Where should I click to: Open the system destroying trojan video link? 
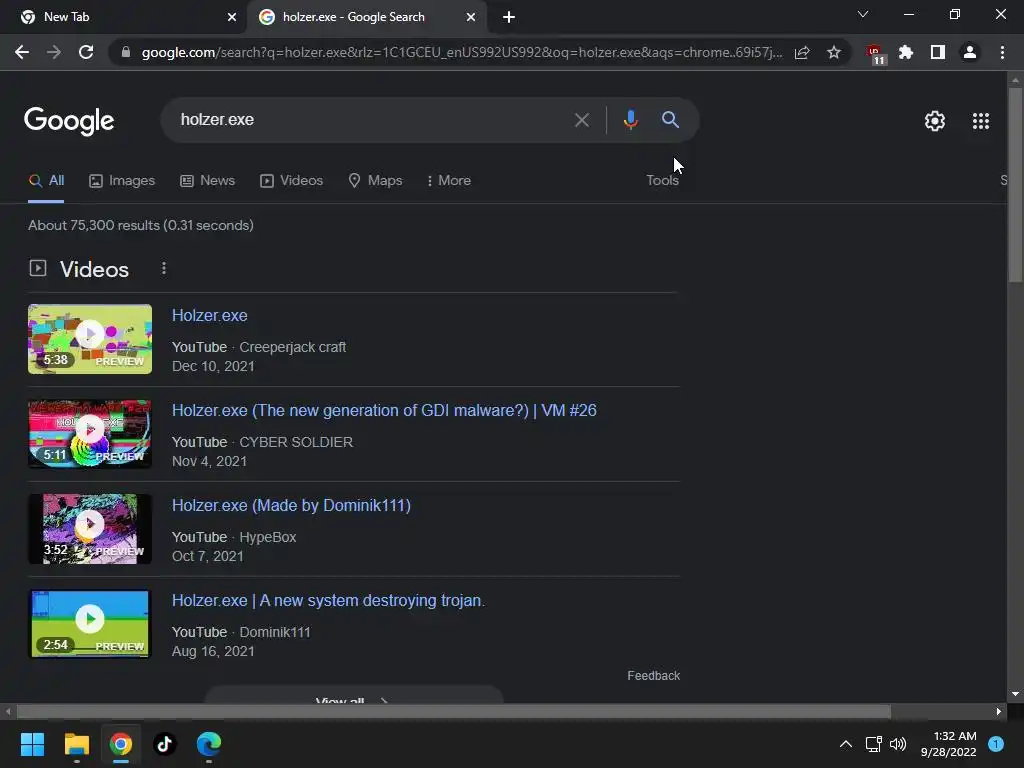point(328,600)
